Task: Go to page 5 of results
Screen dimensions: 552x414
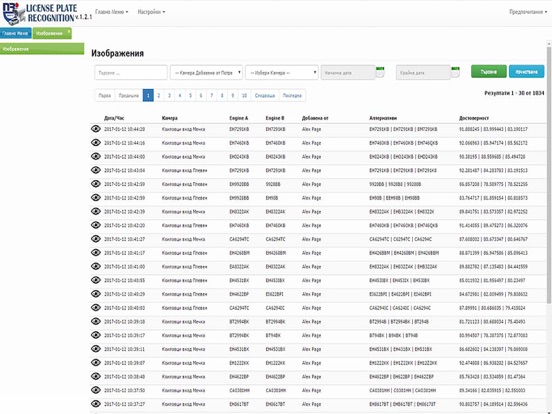Action: (x=190, y=95)
